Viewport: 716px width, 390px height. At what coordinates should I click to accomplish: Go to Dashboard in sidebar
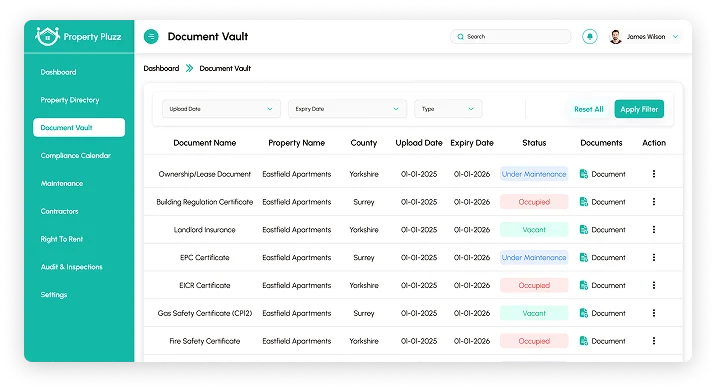click(58, 72)
